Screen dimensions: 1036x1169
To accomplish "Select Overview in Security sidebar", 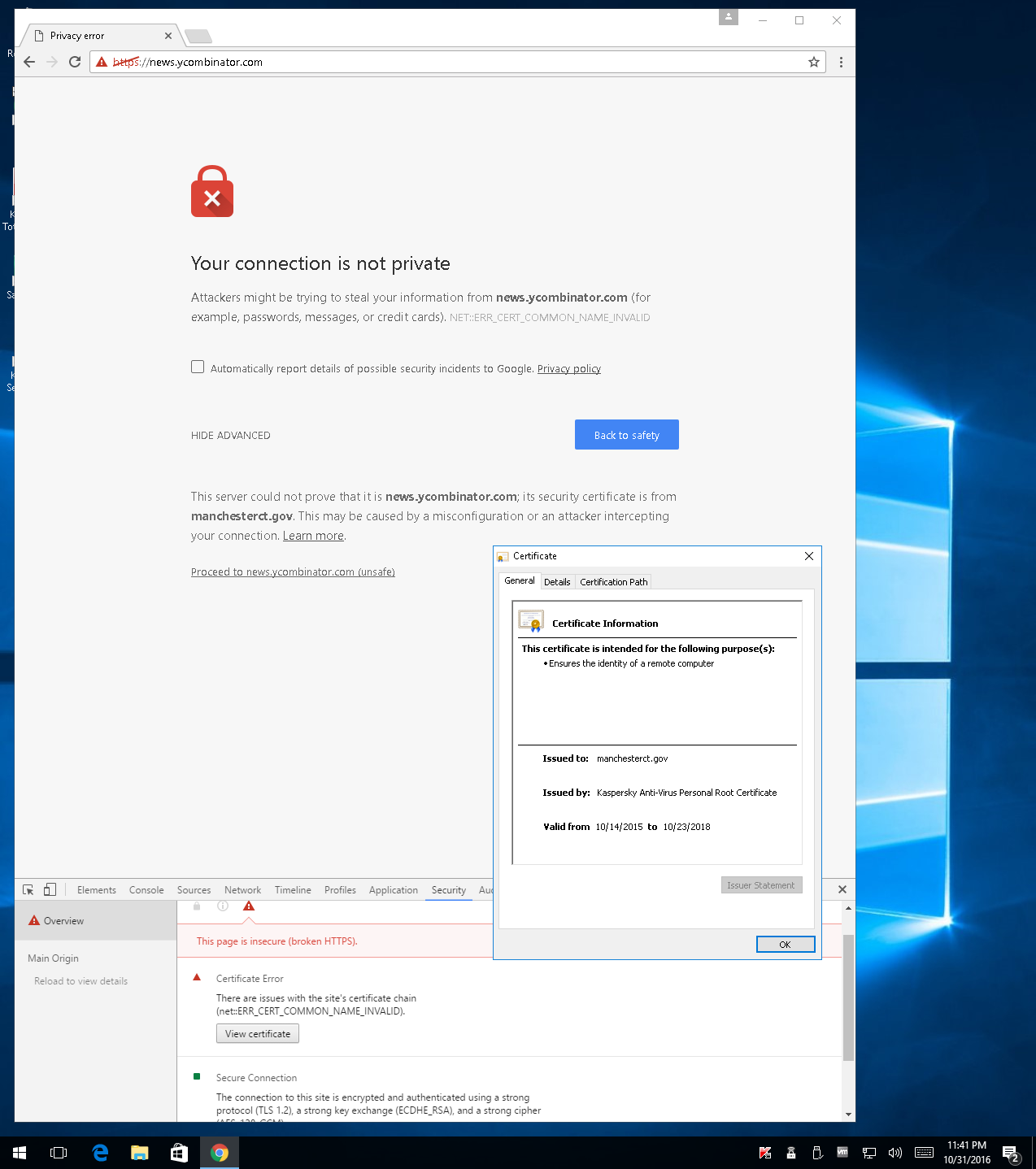I will coord(96,921).
